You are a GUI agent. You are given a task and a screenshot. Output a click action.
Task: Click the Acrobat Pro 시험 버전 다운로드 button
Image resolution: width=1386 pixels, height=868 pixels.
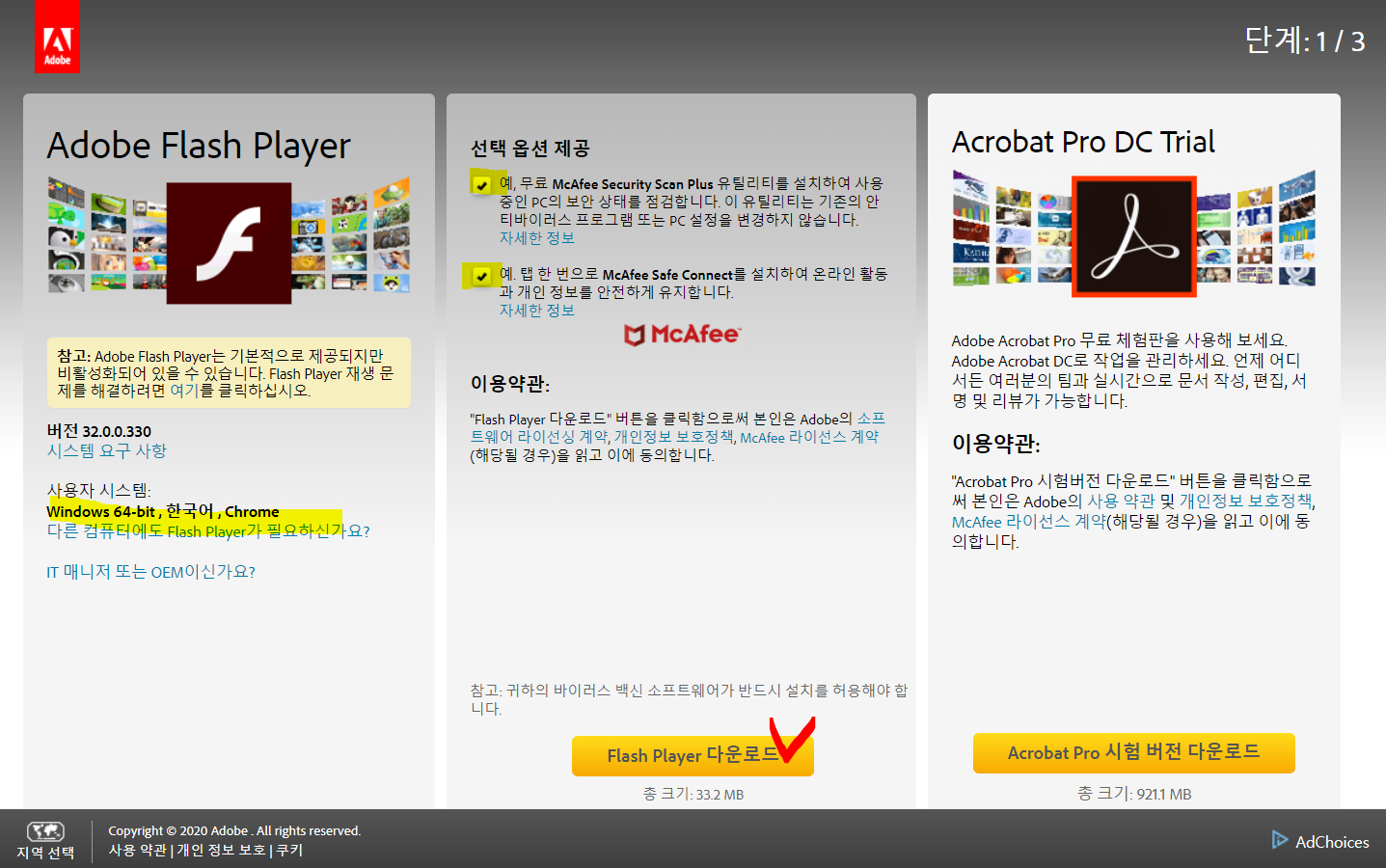[x=1133, y=753]
